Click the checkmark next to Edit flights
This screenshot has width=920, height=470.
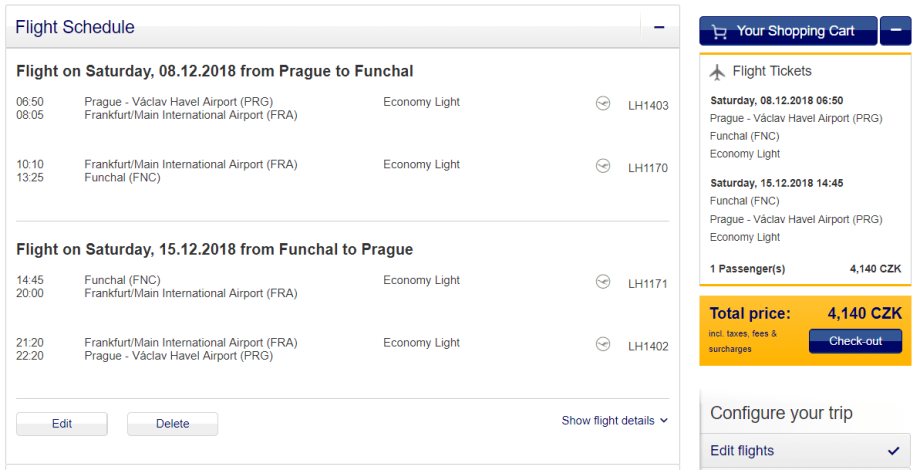click(893, 451)
